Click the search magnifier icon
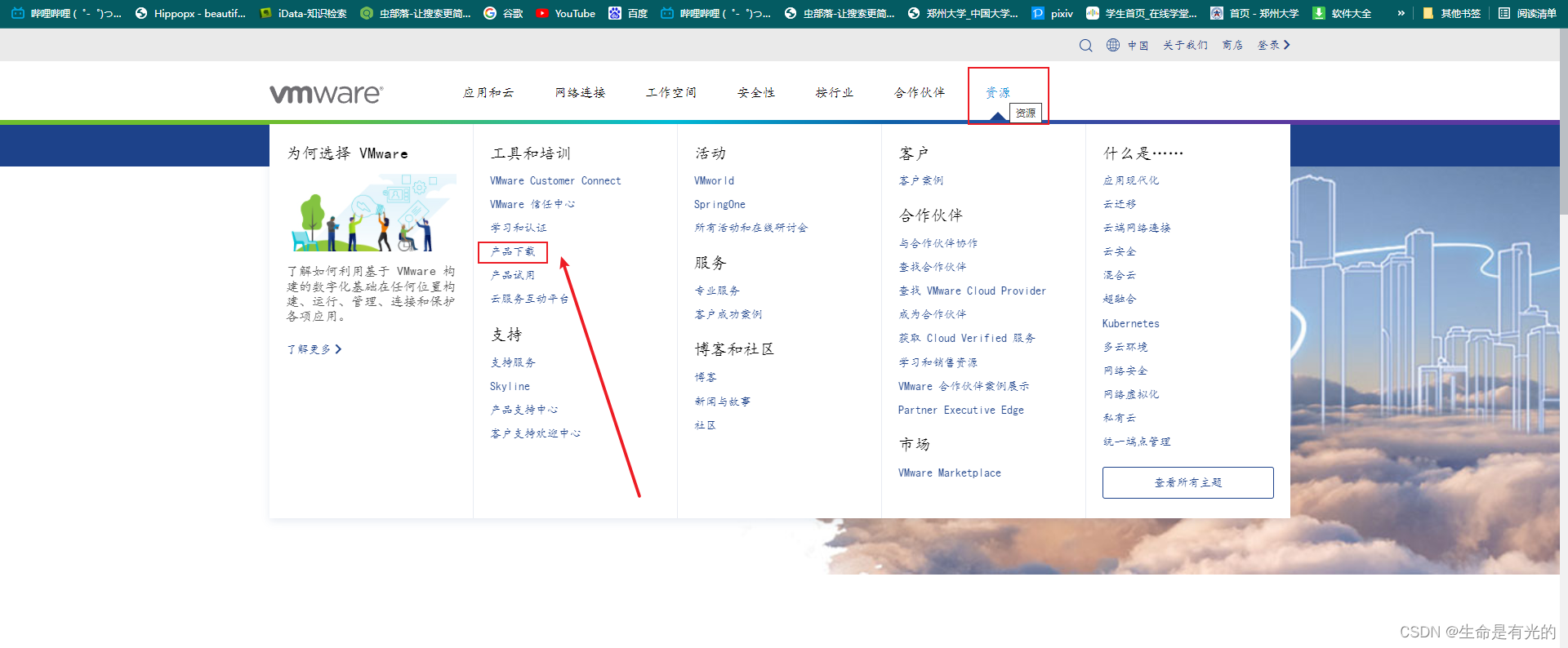The image size is (1568, 648). tap(1085, 46)
